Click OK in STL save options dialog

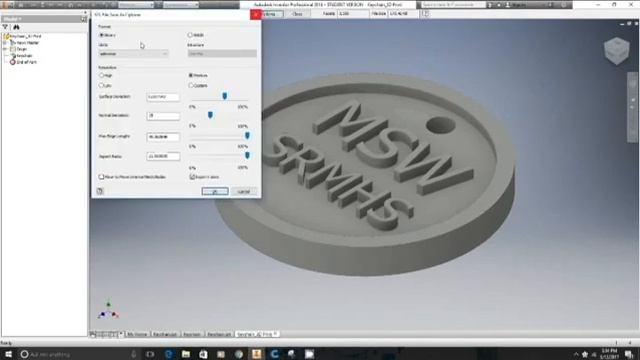click(215, 191)
